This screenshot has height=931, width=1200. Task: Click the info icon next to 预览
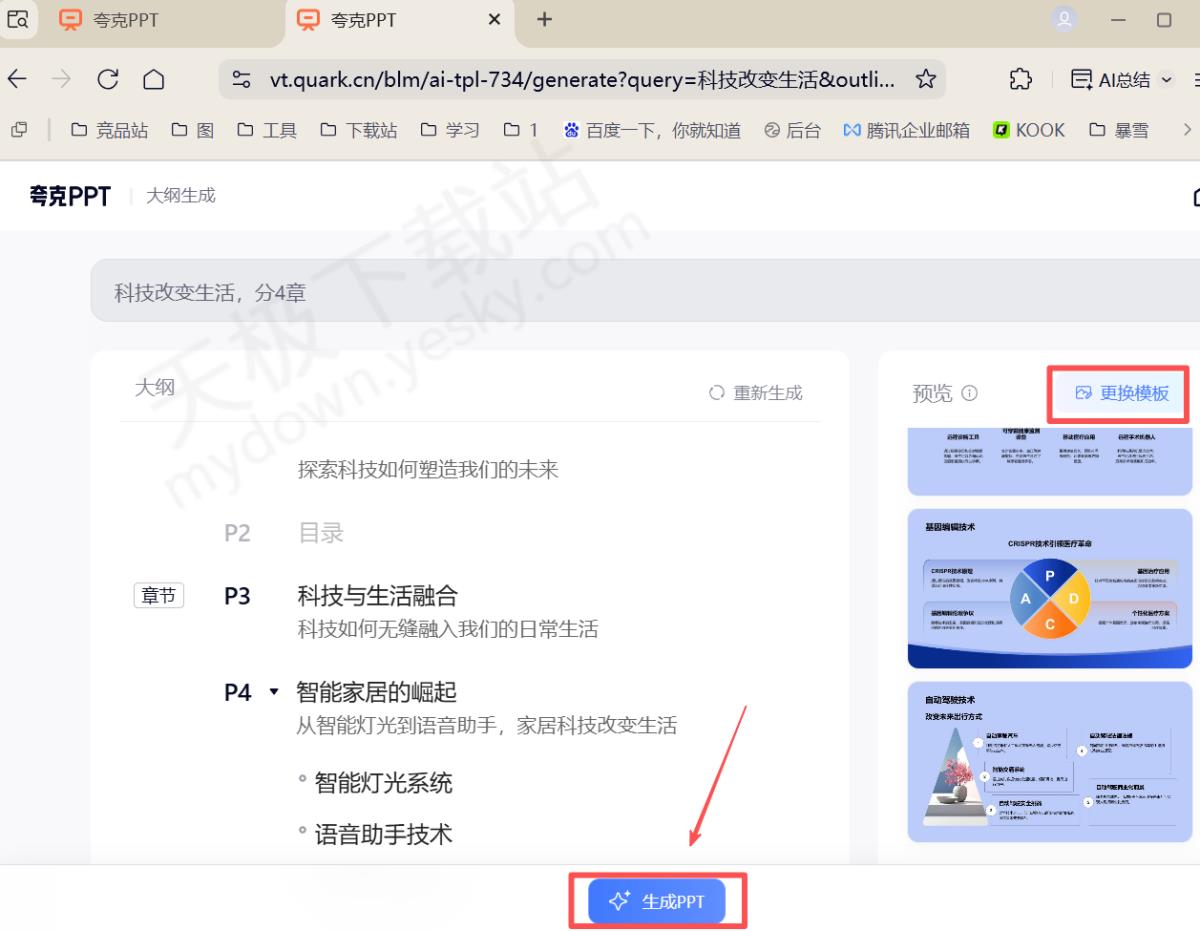point(969,393)
